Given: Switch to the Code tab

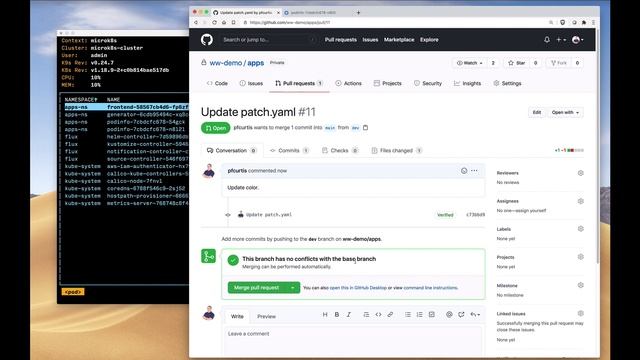Looking at the screenshot, I should (x=217, y=83).
